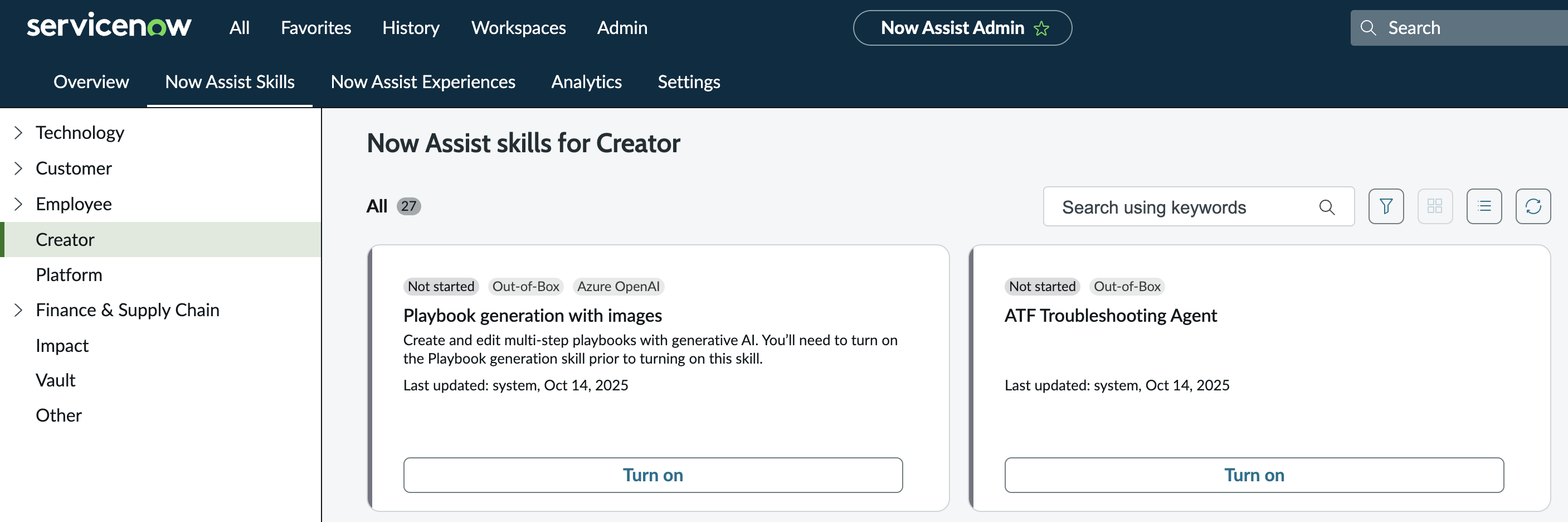The height and width of the screenshot is (522, 1568).
Task: Select Technology in the sidebar
Action: click(x=80, y=133)
